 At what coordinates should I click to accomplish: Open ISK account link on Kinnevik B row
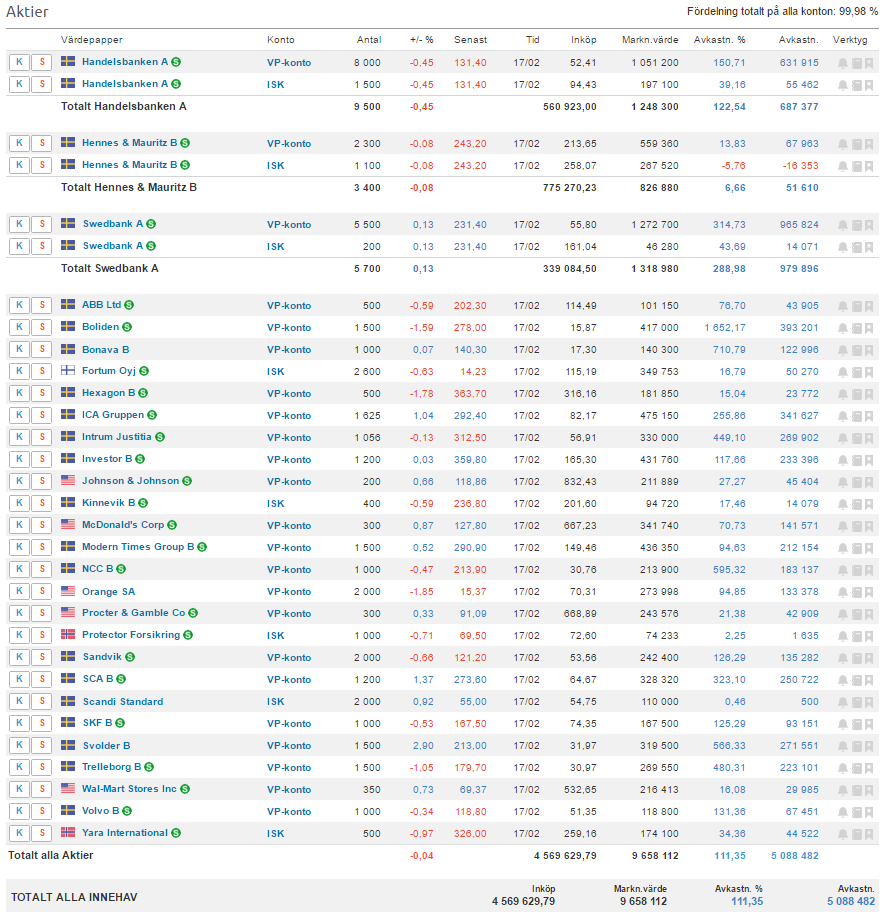(x=276, y=504)
